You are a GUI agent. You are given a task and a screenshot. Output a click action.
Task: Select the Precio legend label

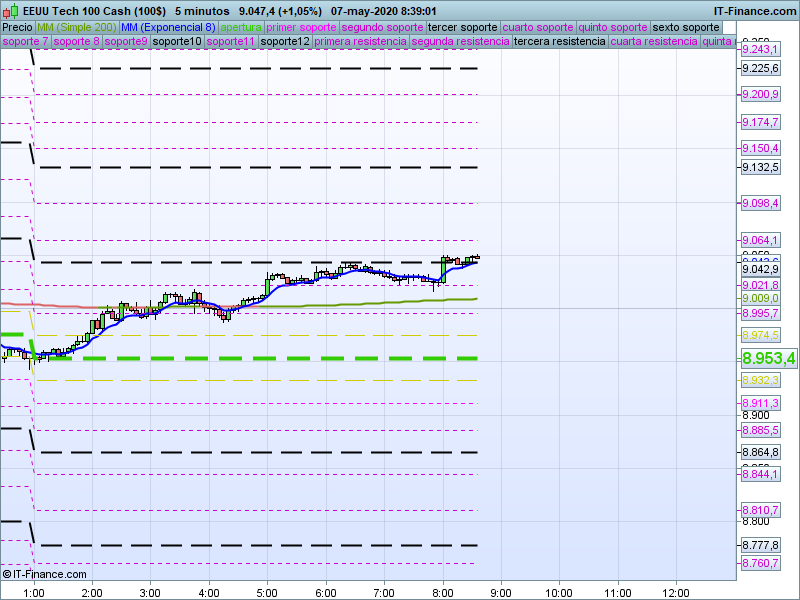pos(17,27)
